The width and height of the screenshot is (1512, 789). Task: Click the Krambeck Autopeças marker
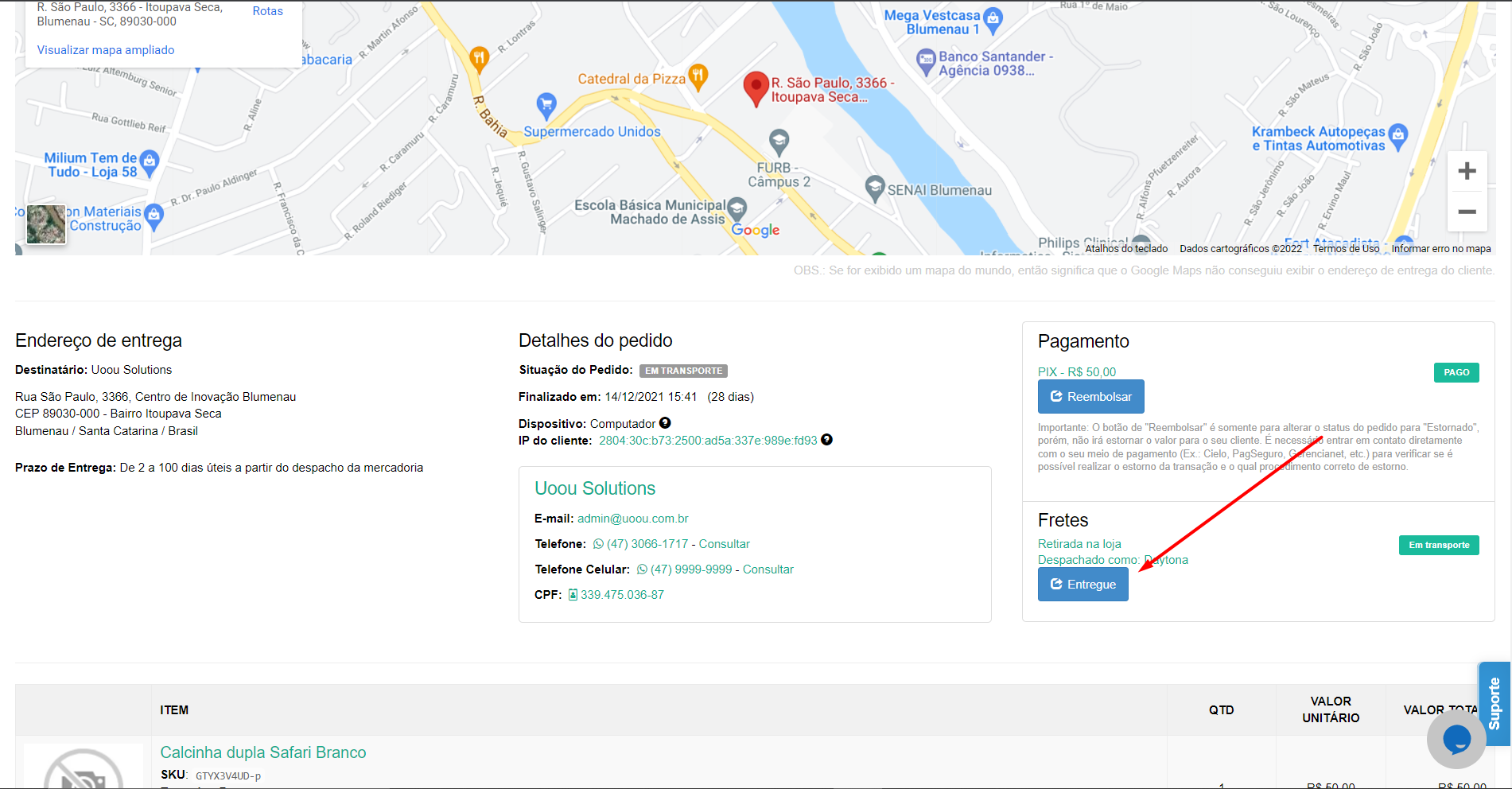[1398, 137]
